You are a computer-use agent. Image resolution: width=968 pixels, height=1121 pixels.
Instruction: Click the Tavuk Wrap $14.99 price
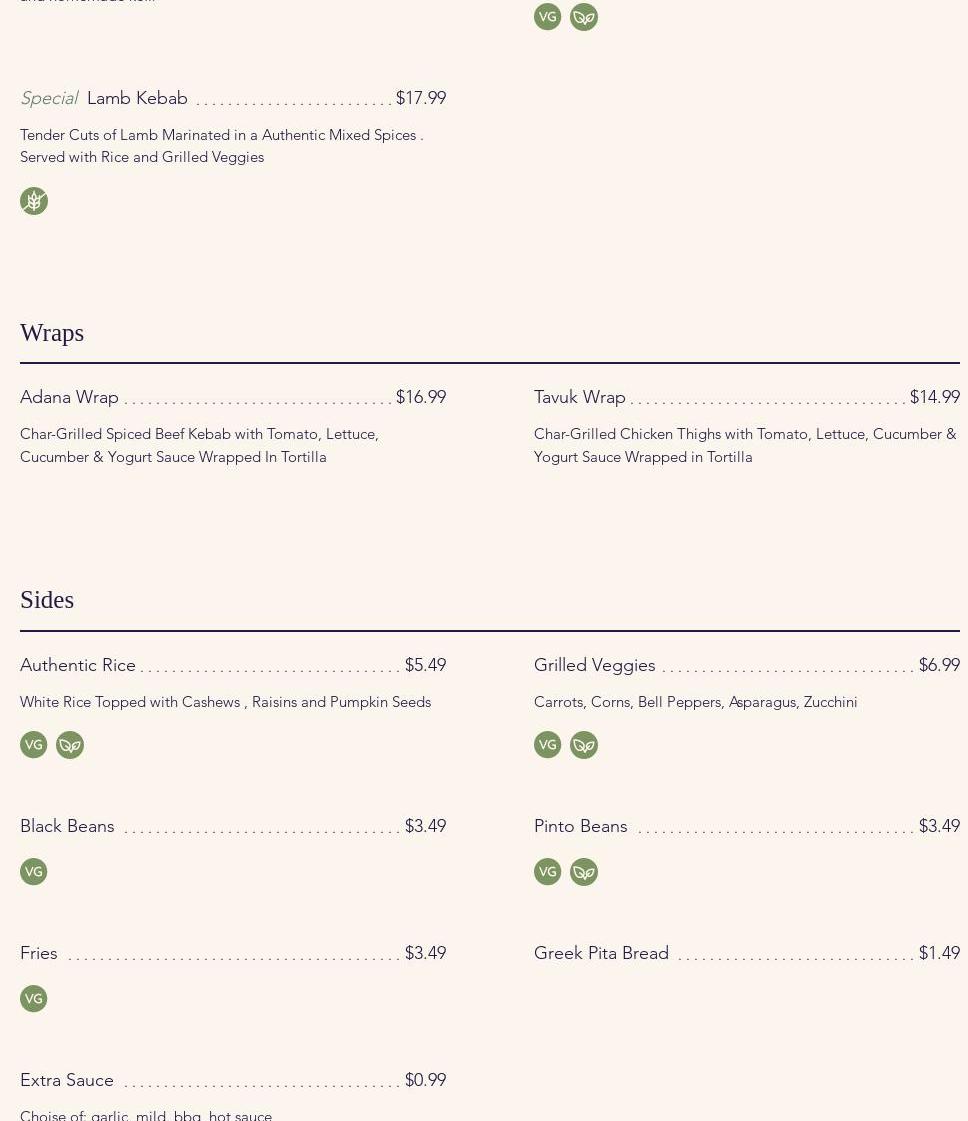(935, 397)
